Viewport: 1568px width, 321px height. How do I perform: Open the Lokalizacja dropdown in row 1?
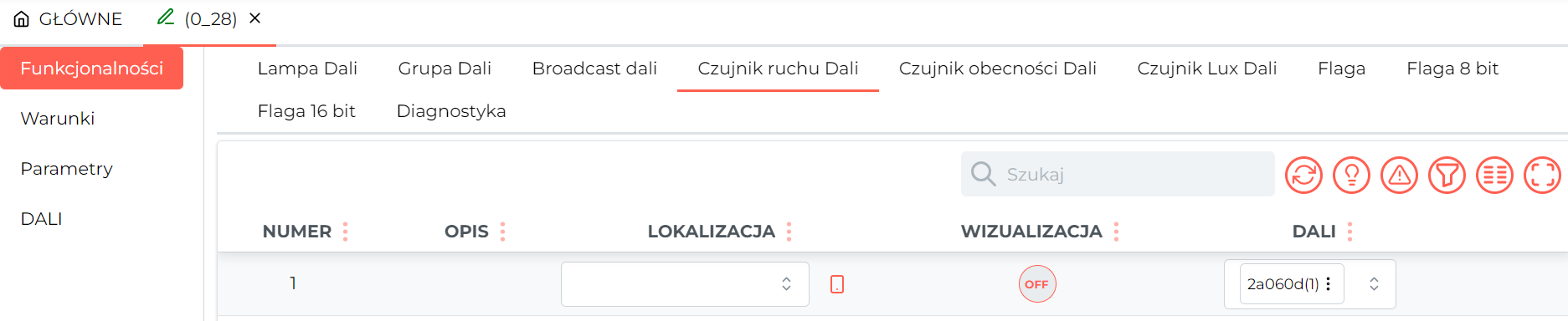click(x=685, y=284)
